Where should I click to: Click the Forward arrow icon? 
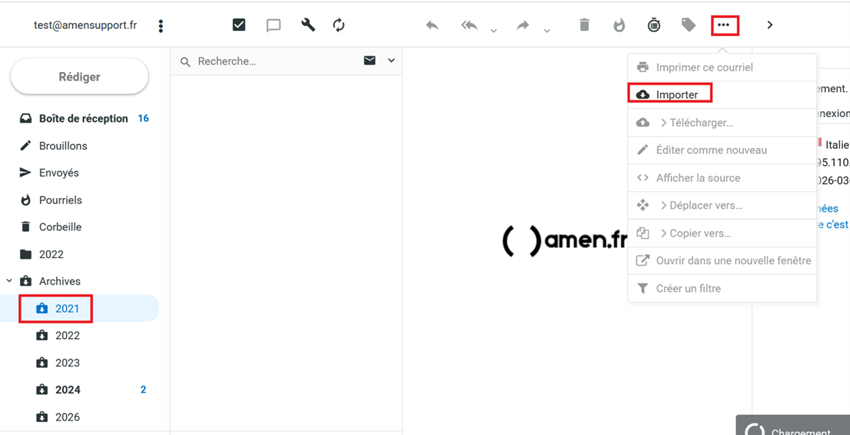point(522,25)
